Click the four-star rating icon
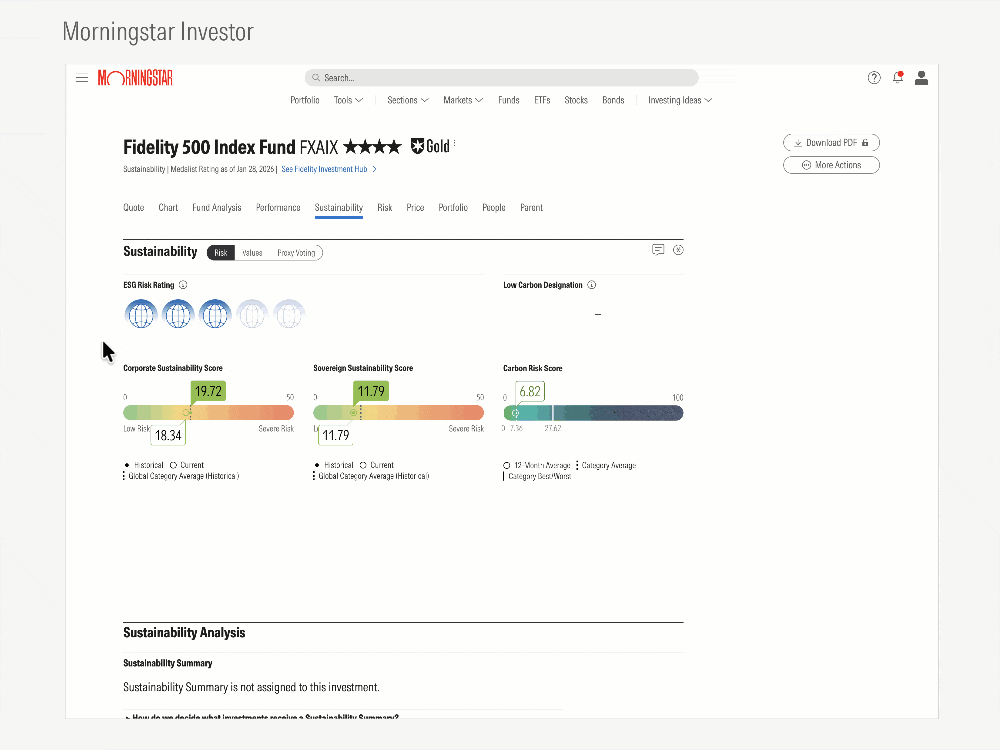This screenshot has width=1000, height=750. click(372, 147)
